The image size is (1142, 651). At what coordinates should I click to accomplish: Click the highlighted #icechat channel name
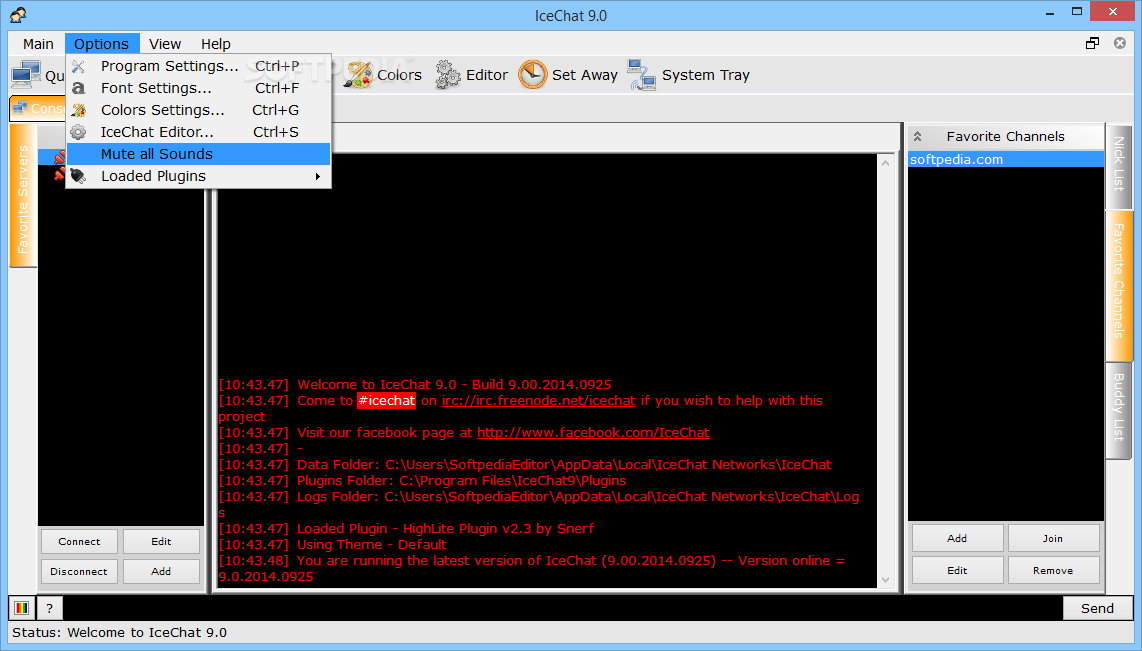tap(386, 401)
